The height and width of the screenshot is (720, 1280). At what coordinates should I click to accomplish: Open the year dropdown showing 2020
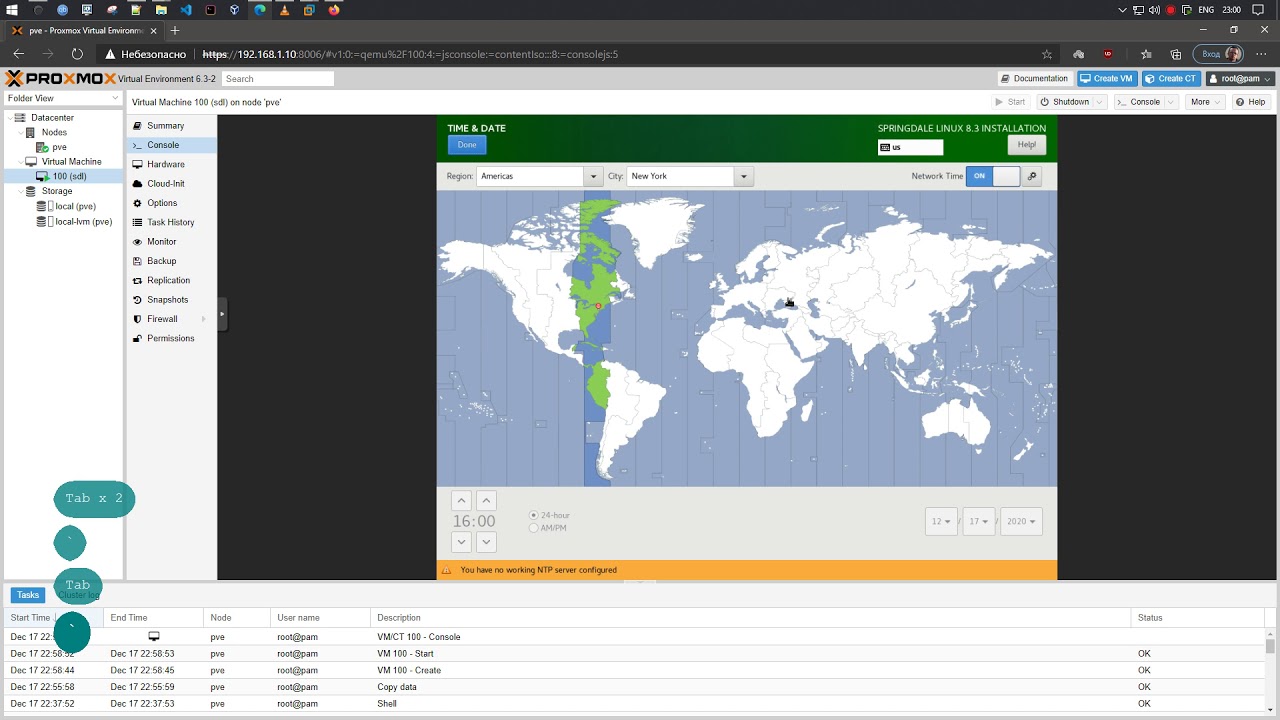tap(1021, 521)
